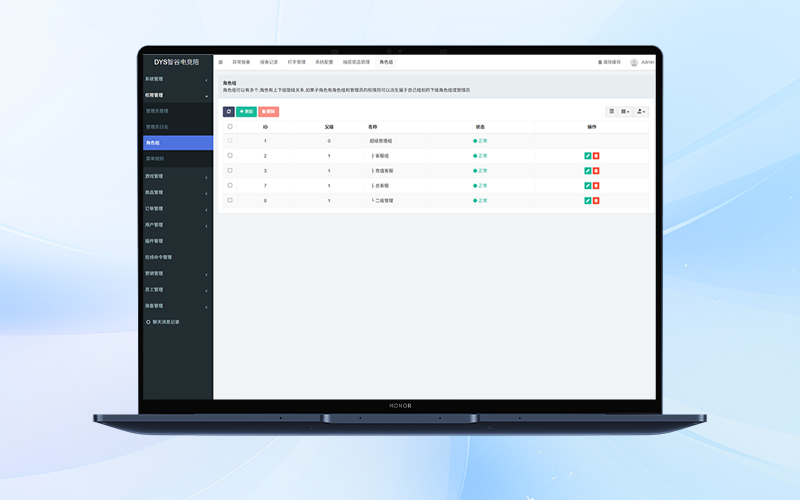Check the checkbox for row ID 8
800x500 pixels.
[x=230, y=201]
